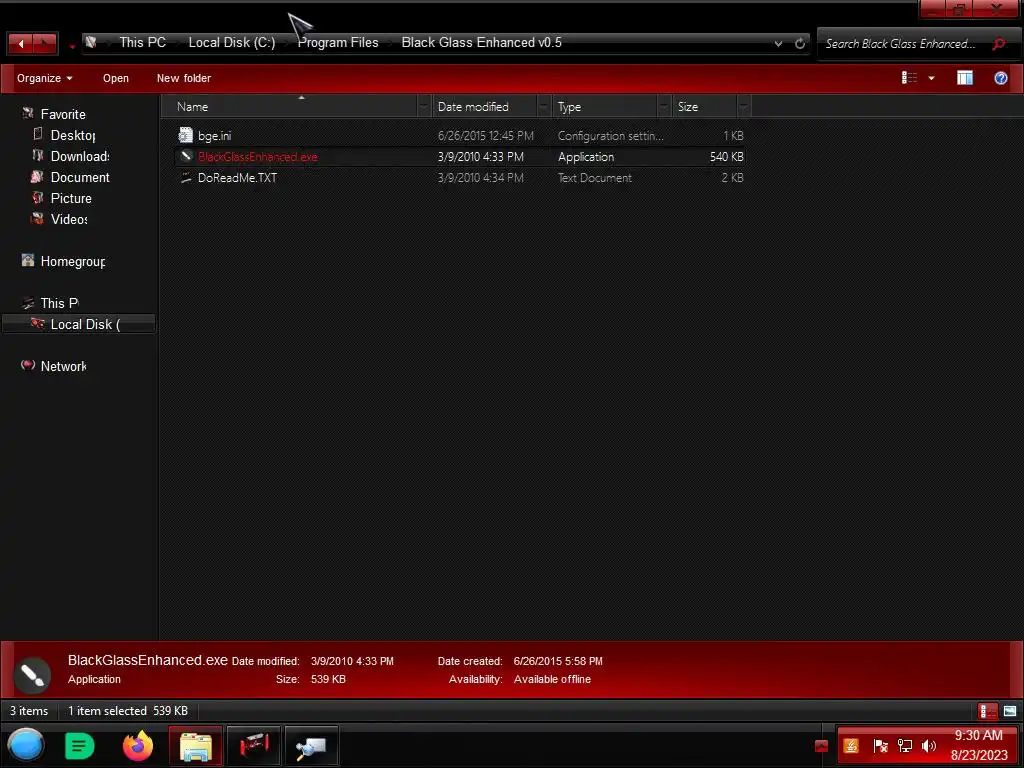
Task: Select the bge.ini file icon
Action: point(185,135)
